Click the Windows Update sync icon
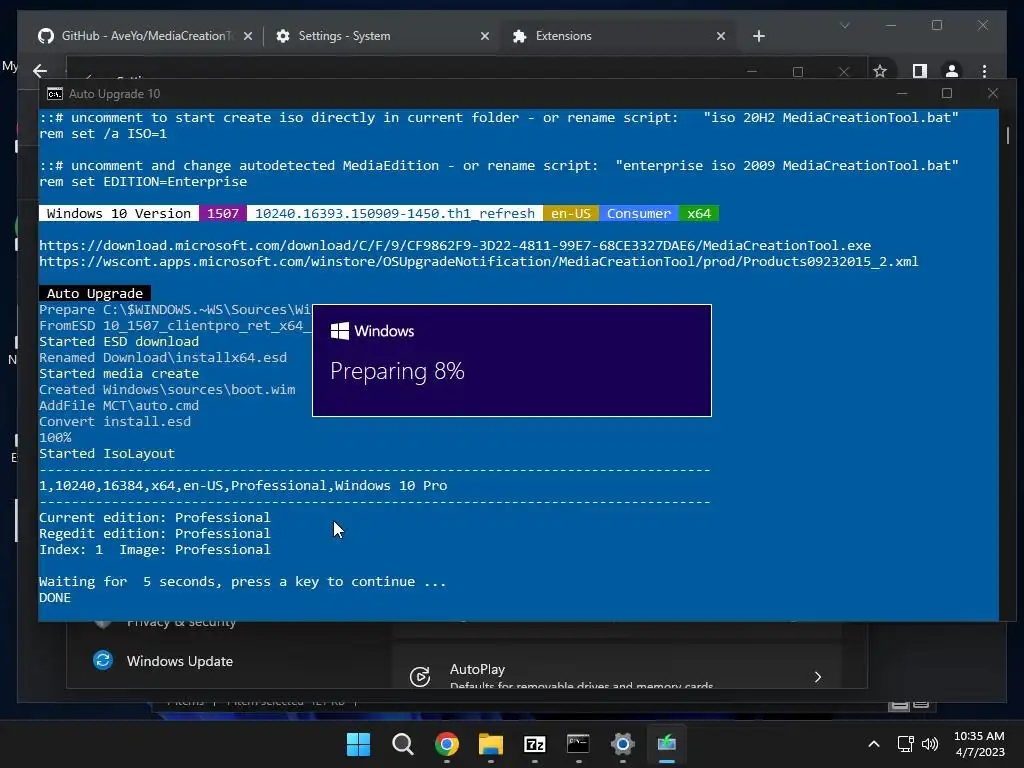This screenshot has width=1024, height=768. 103,660
